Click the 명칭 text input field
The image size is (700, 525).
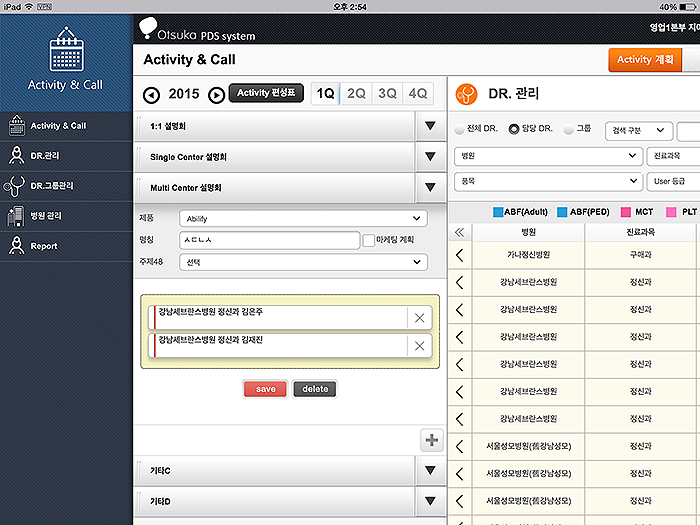[269, 240]
